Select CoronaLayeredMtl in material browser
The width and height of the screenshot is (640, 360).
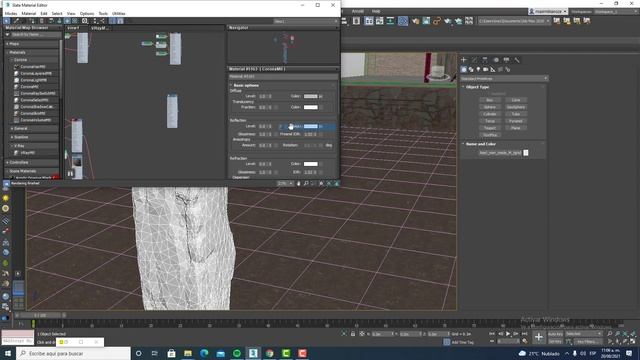point(36,73)
